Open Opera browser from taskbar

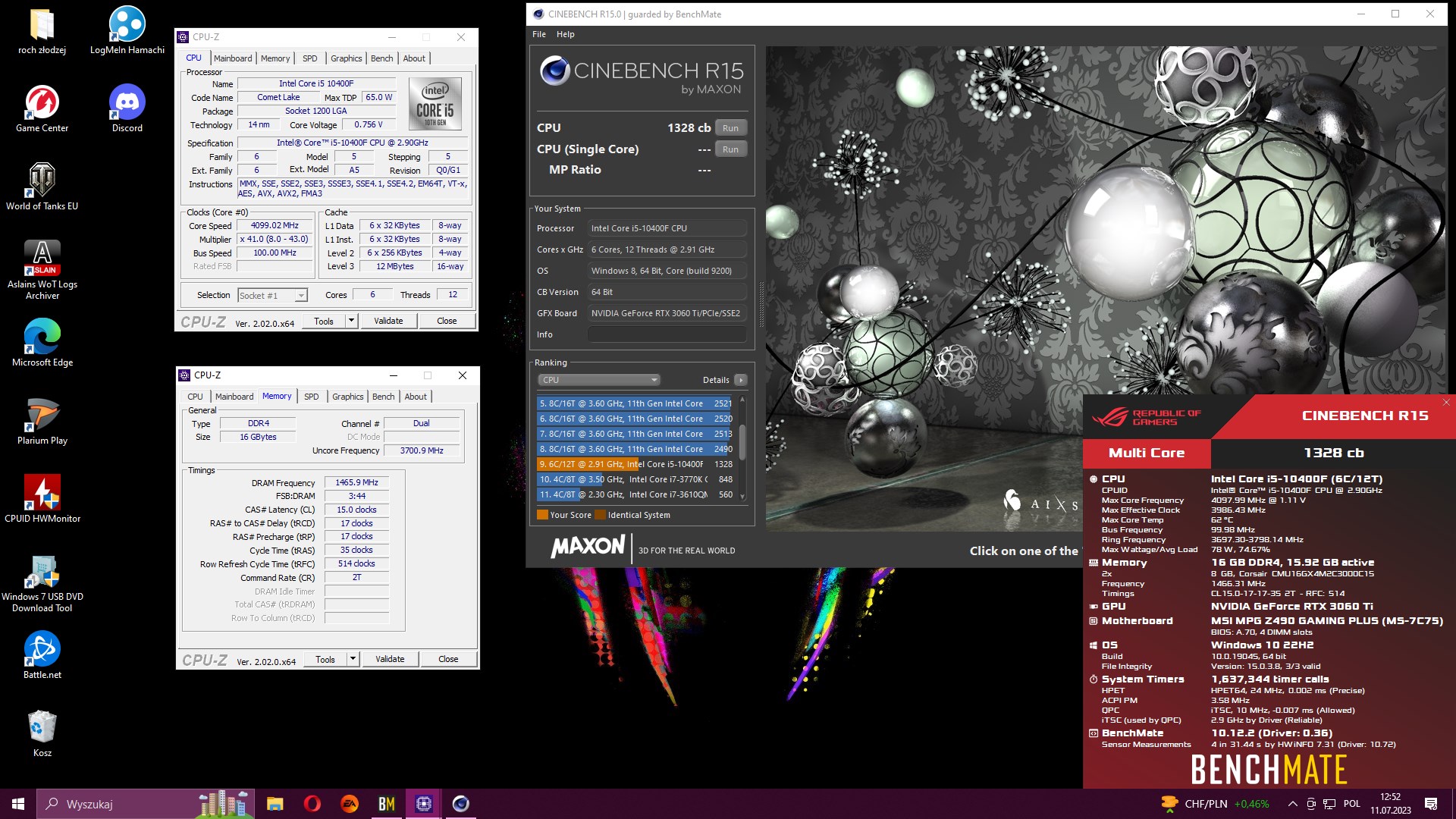312,804
